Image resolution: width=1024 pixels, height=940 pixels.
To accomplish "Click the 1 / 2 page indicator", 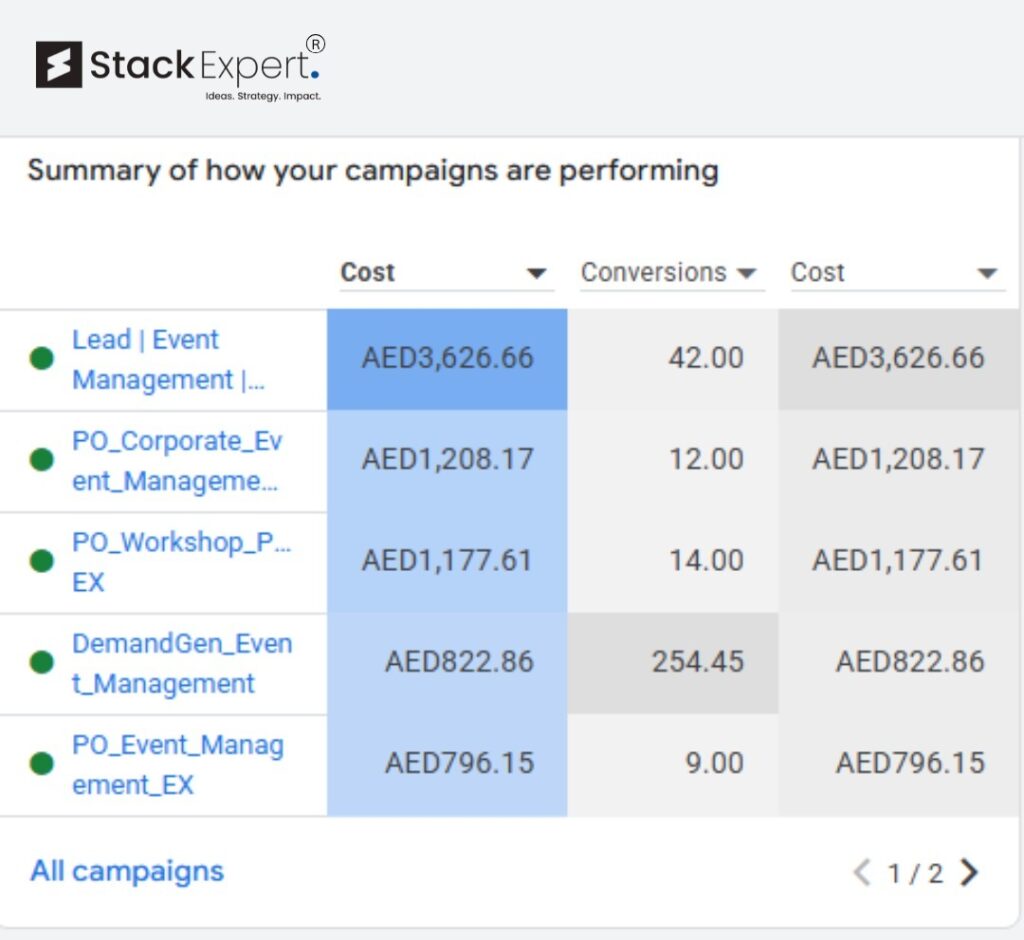I will 914,872.
